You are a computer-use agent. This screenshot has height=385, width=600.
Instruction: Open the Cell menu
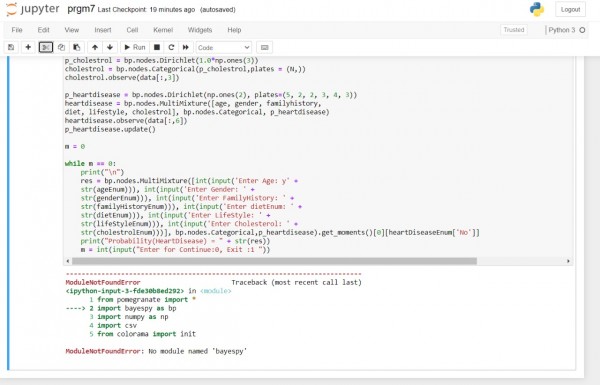[x=132, y=30]
